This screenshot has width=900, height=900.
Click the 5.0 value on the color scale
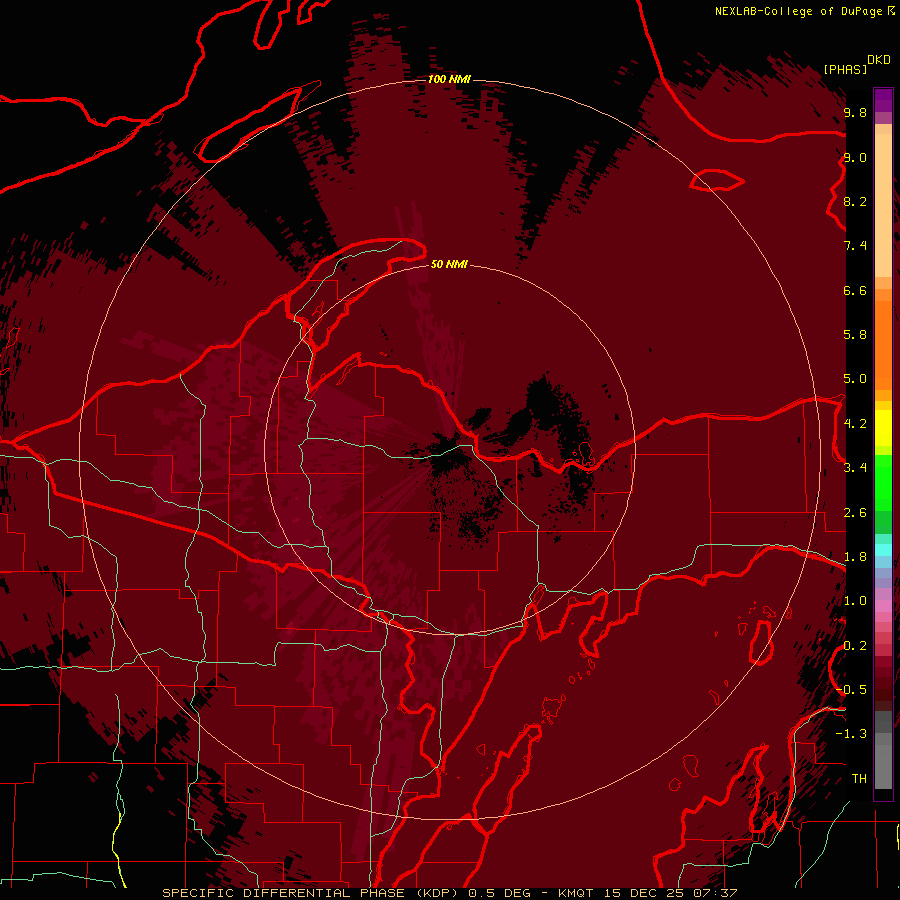(x=855, y=379)
